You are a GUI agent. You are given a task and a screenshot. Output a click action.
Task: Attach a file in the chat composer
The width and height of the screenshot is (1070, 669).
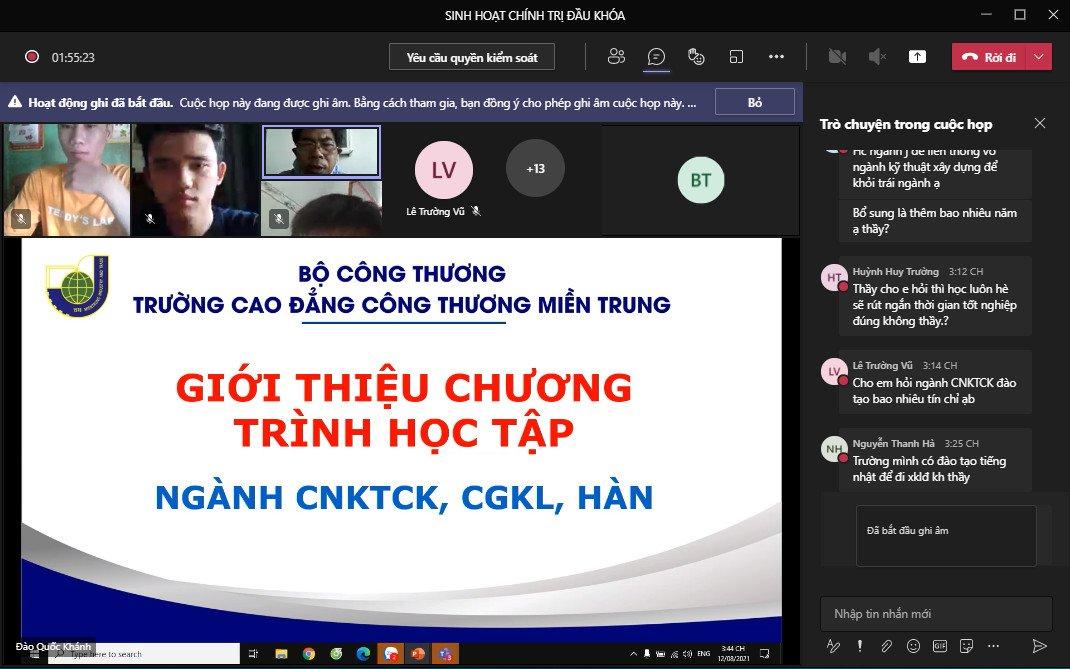tap(887, 645)
